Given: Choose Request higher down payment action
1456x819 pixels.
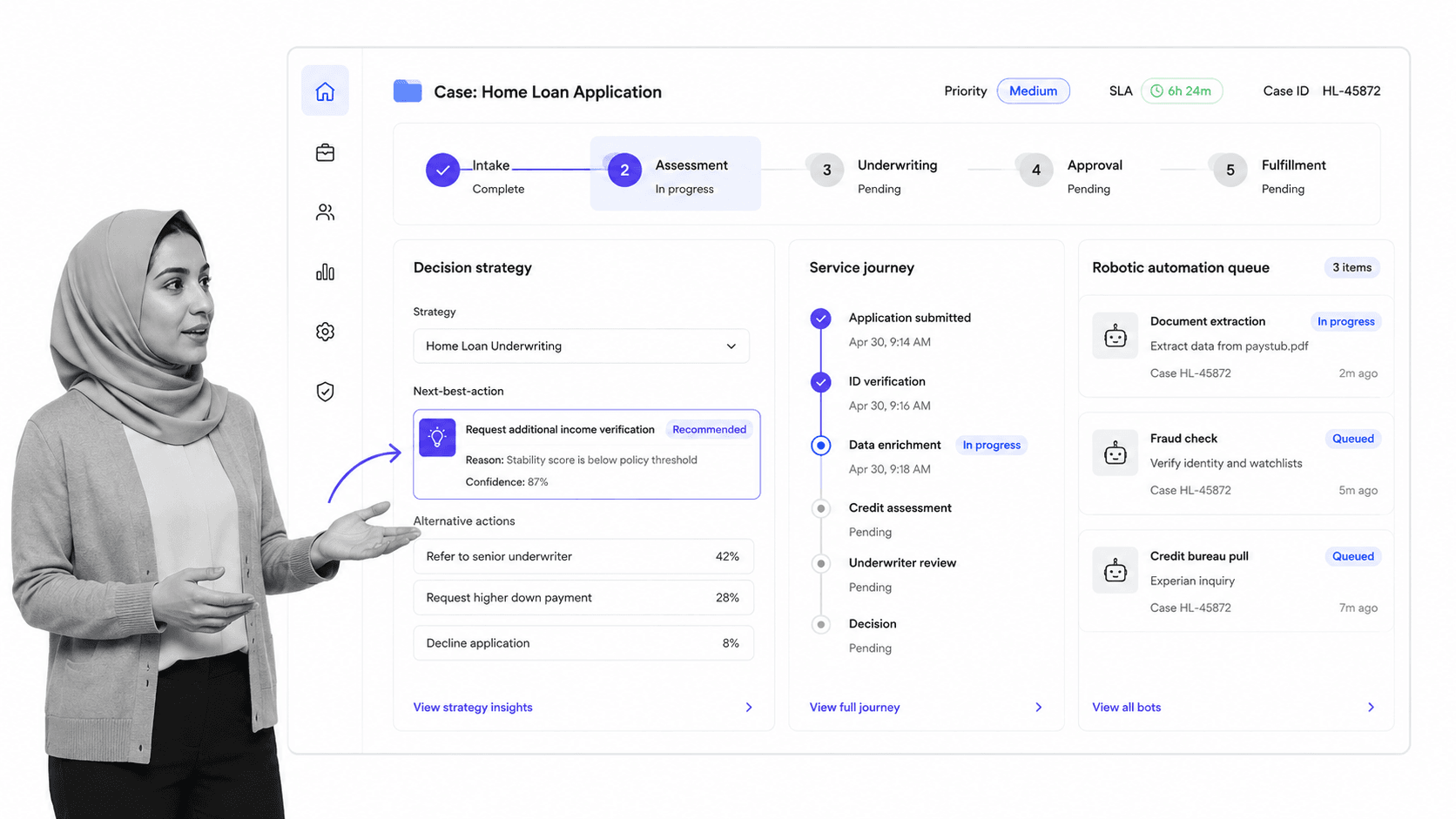Looking at the screenshot, I should [x=583, y=598].
